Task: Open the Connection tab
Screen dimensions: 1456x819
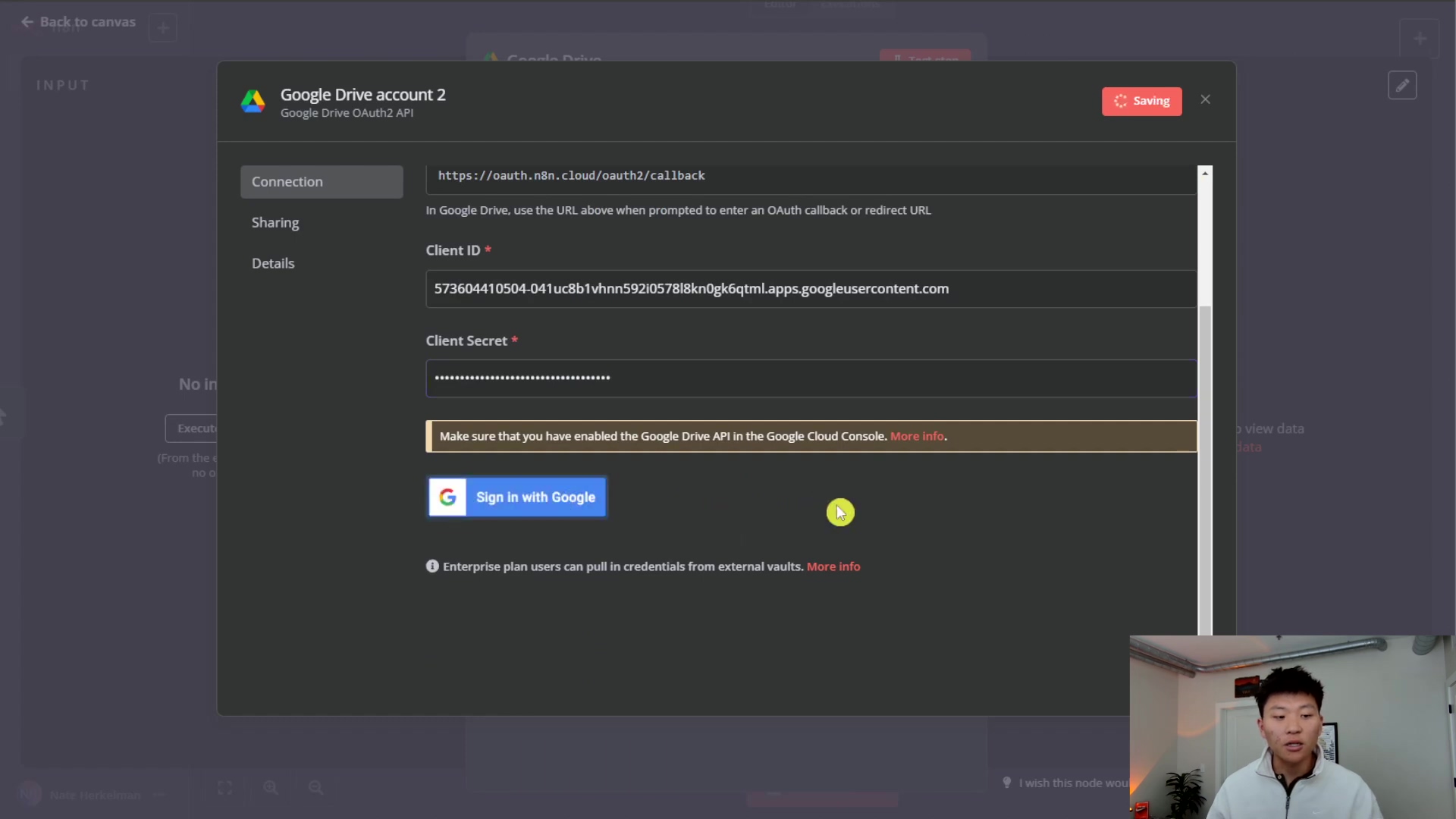Action: coord(322,182)
